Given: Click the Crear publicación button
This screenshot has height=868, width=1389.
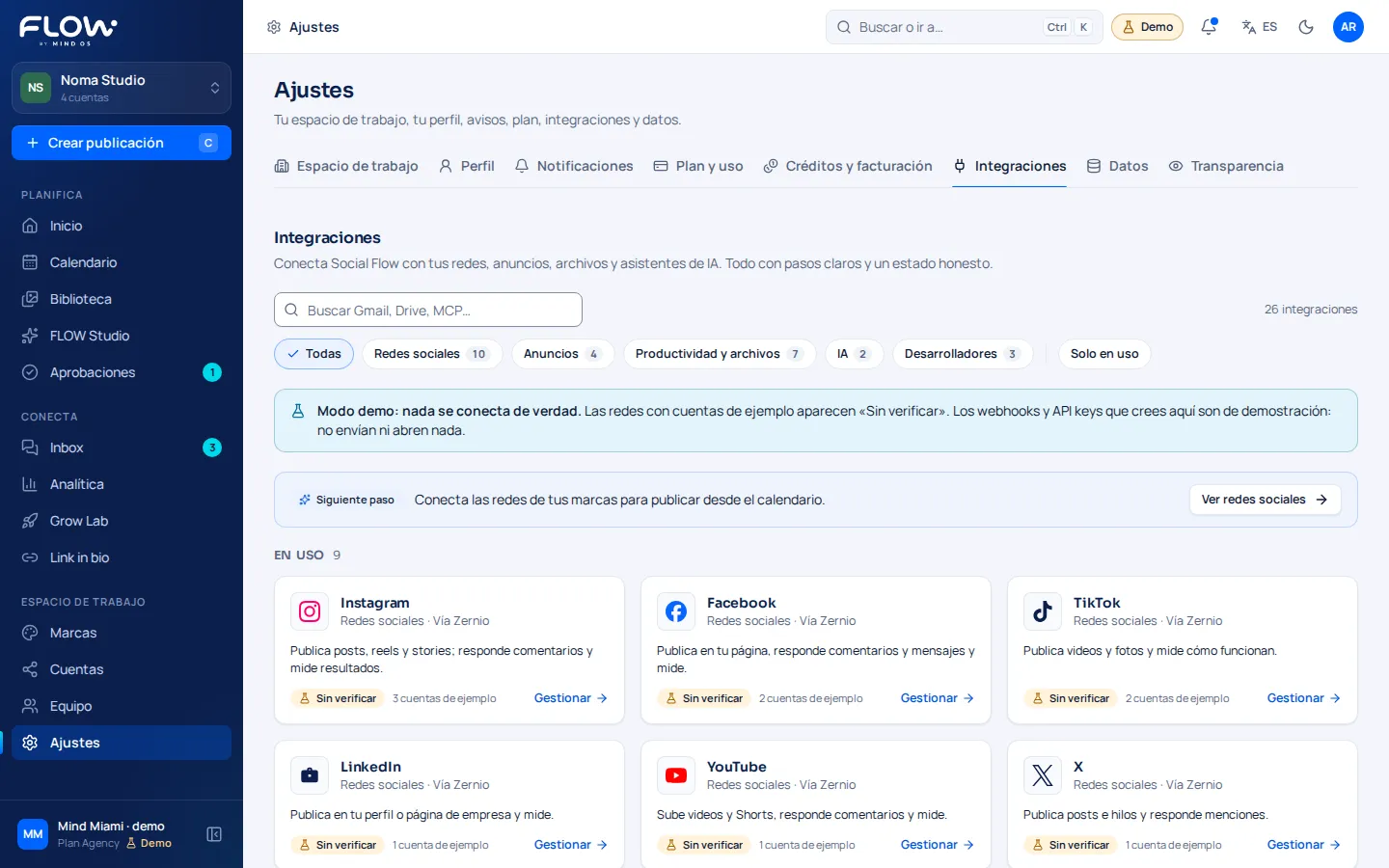Looking at the screenshot, I should click(x=122, y=143).
